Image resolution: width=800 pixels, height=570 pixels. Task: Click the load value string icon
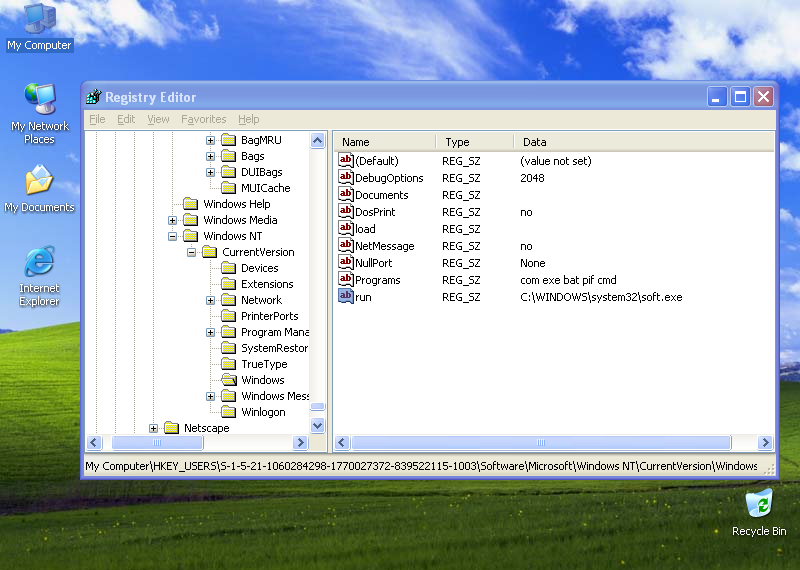pos(346,228)
